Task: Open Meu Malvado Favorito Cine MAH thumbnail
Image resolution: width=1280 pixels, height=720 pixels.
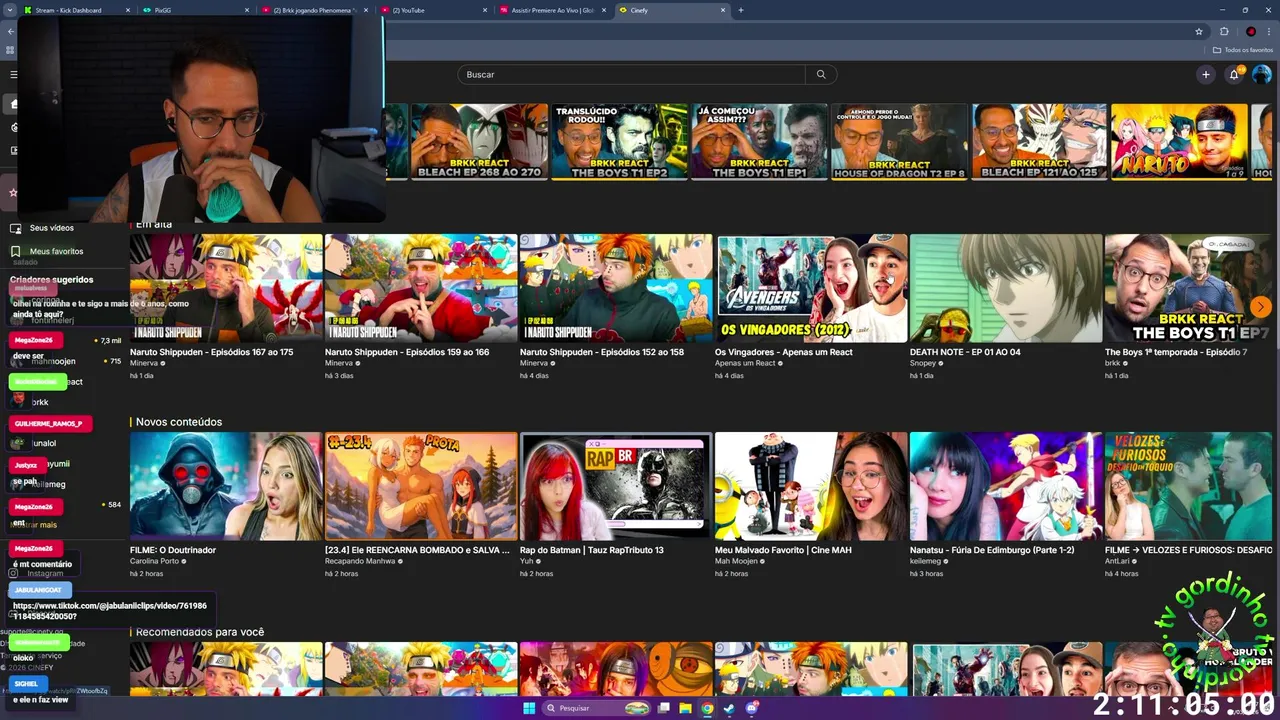Action: tap(811, 486)
